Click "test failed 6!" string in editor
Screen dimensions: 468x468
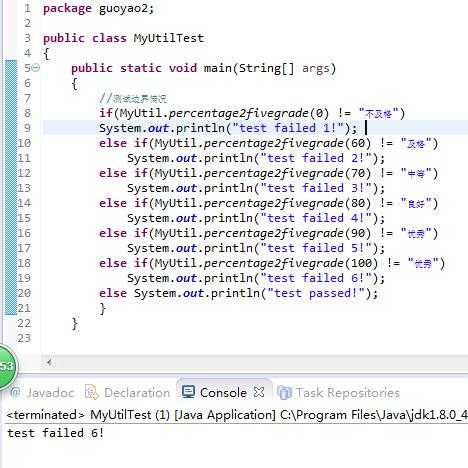click(316, 278)
